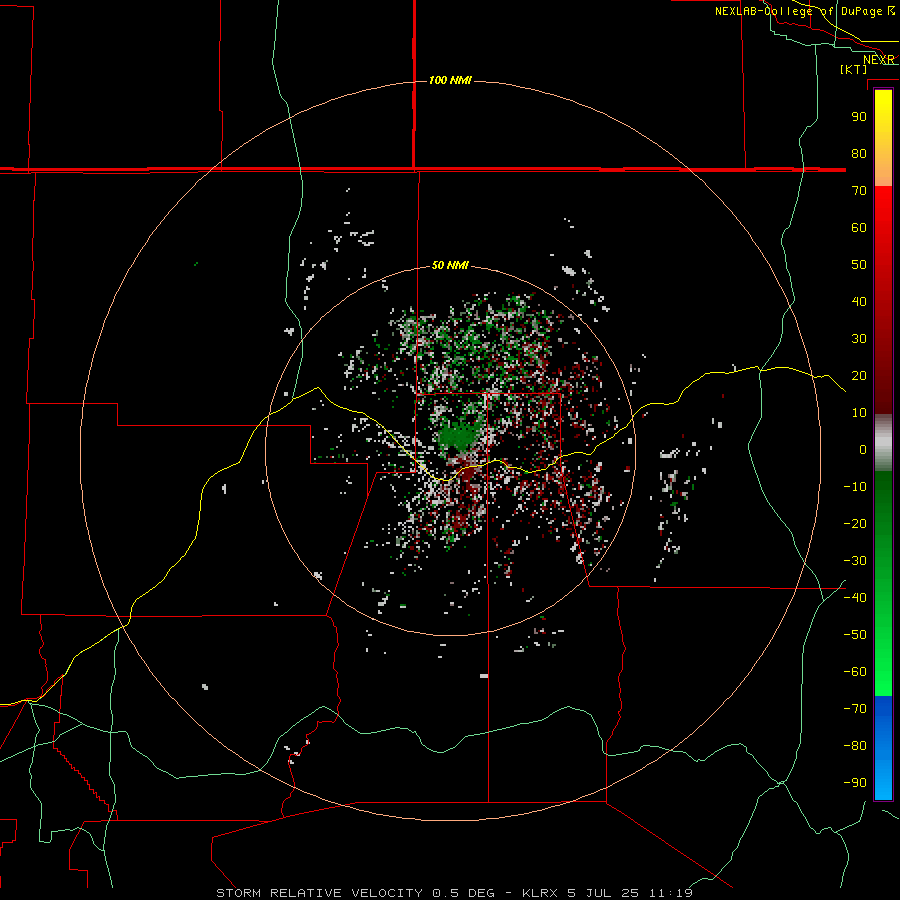Click the positive 90 scale value

(x=859, y=117)
